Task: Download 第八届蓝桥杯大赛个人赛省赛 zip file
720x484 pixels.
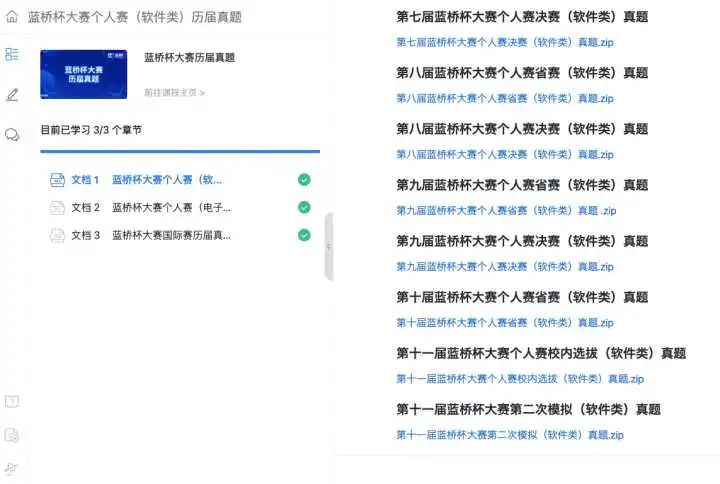Action: (x=505, y=99)
